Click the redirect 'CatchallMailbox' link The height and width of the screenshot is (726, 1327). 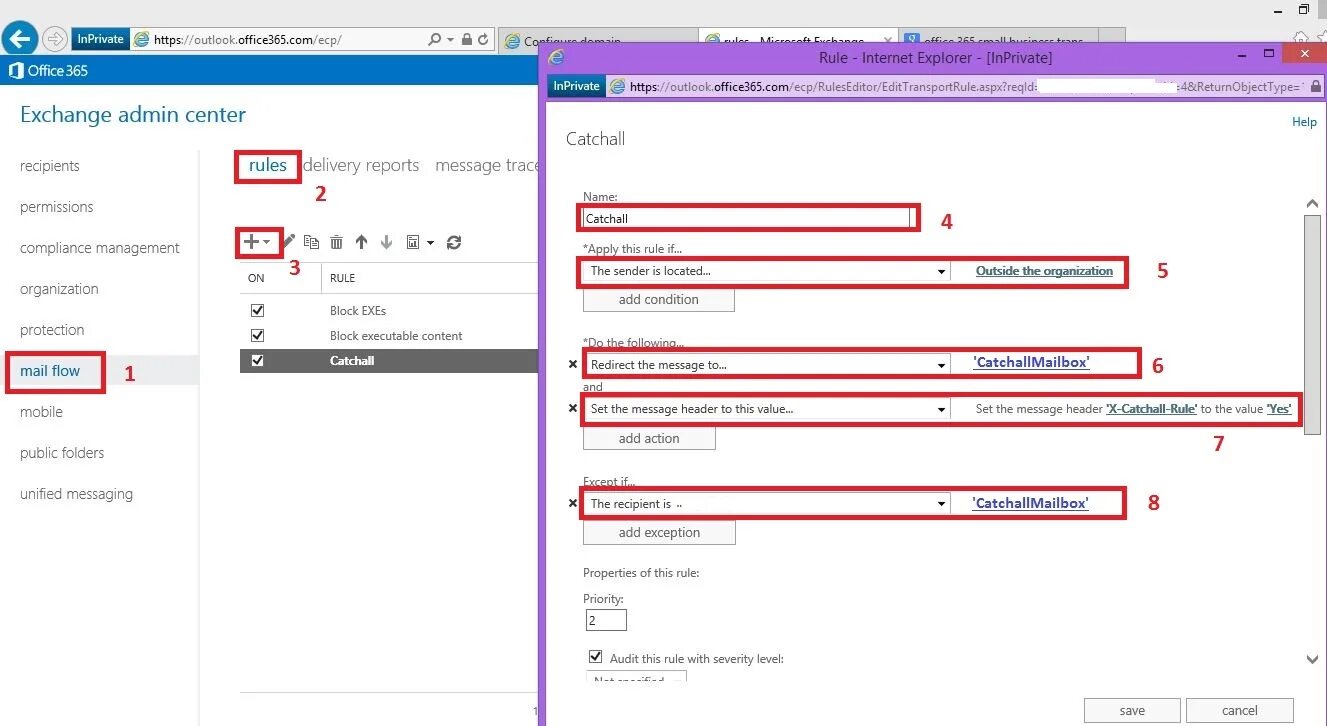(1031, 362)
